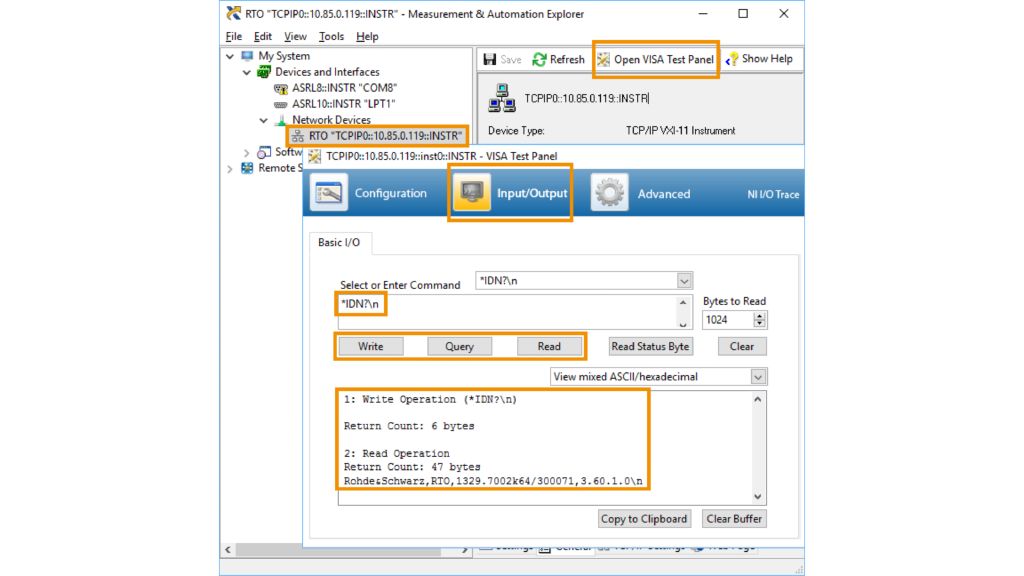Click the Query button
The height and width of the screenshot is (576, 1024).
(x=459, y=346)
